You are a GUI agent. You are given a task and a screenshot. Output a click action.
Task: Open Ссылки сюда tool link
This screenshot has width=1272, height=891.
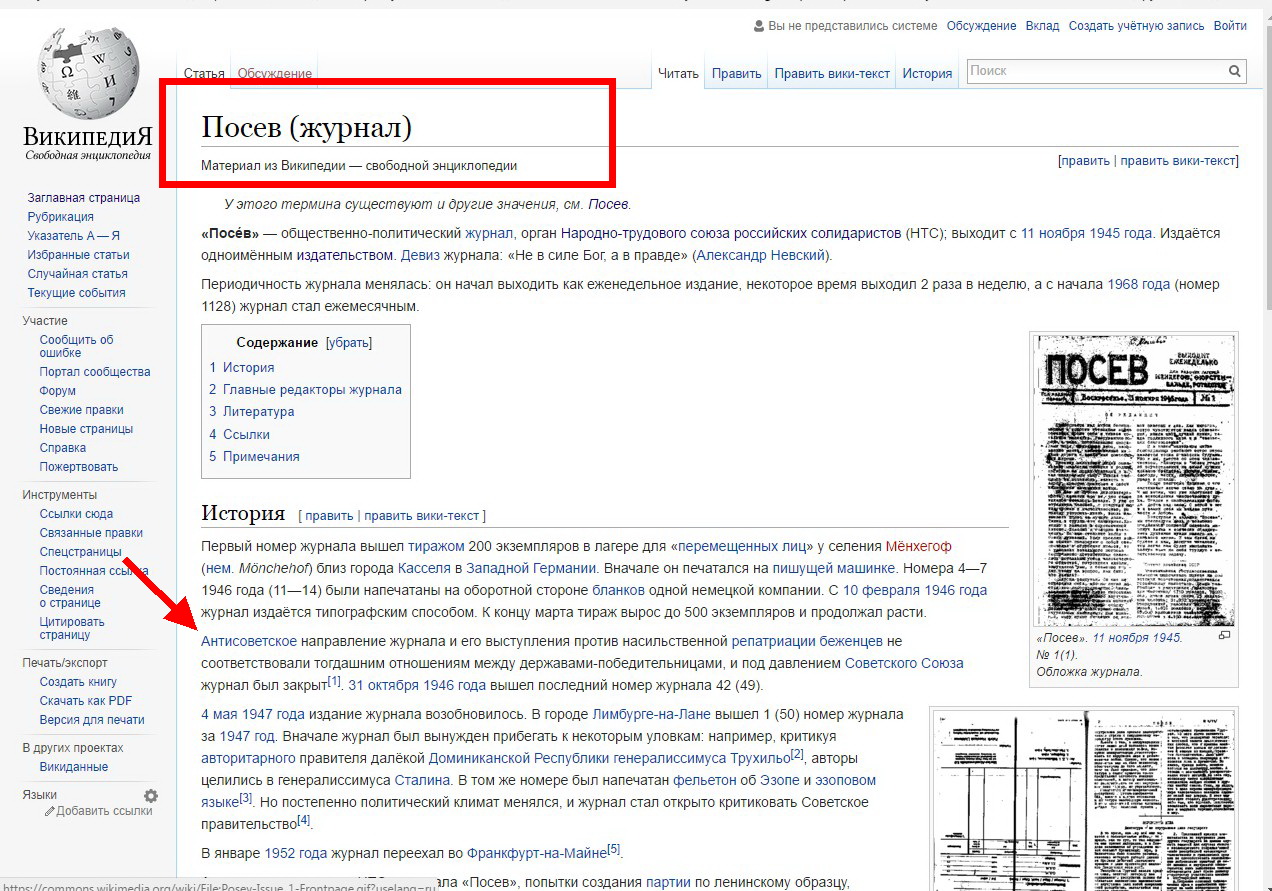(76, 514)
